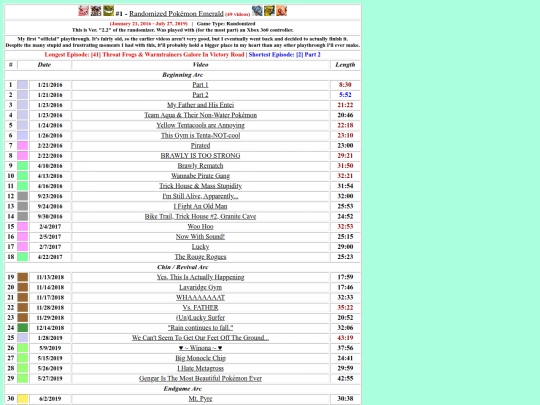540x405 pixels.
Task: Click the light green swatch in row 26
Action: pos(23,348)
